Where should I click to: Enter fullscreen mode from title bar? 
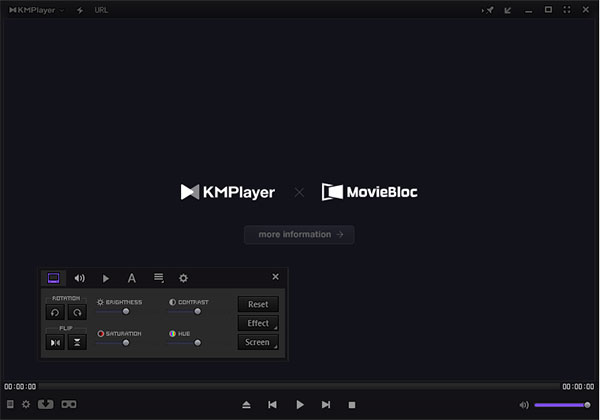[x=567, y=10]
